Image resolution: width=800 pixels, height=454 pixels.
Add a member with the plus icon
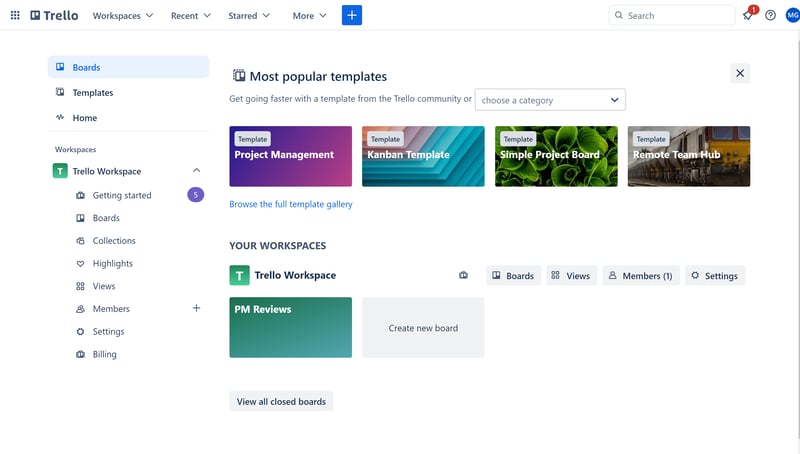pyautogui.click(x=196, y=308)
